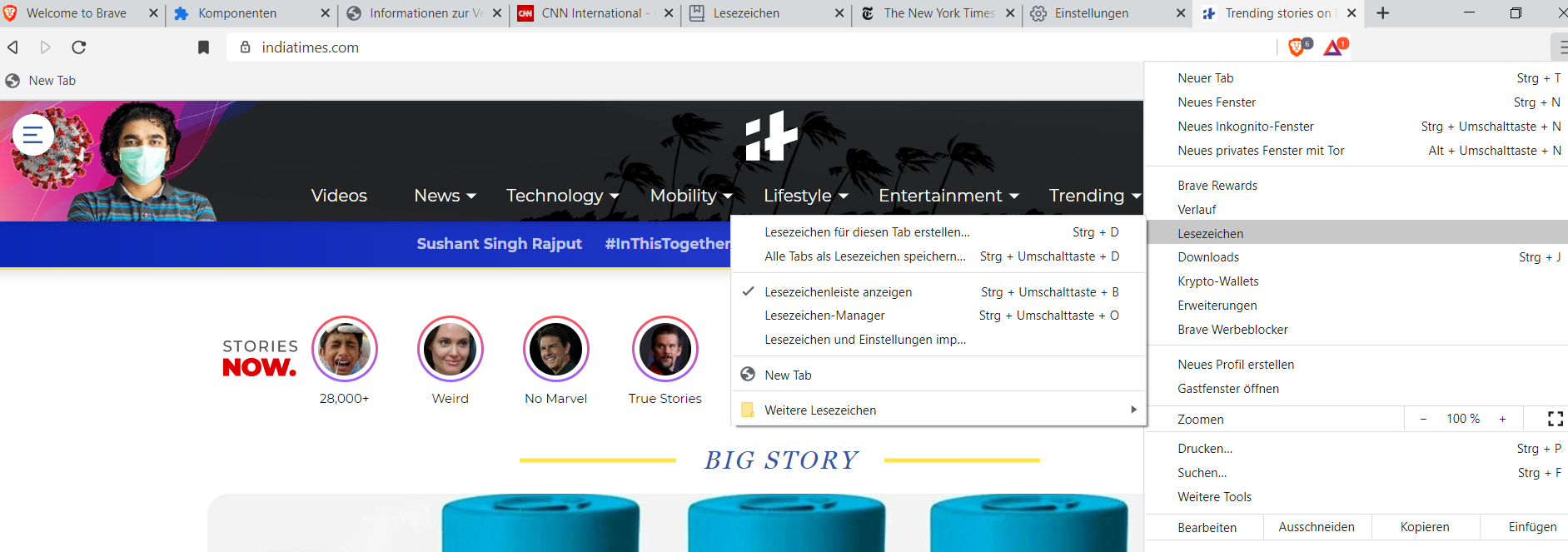Image resolution: width=1568 pixels, height=552 pixels.
Task: Select Neues privates Fenster mit Tor
Action: 1356,151
